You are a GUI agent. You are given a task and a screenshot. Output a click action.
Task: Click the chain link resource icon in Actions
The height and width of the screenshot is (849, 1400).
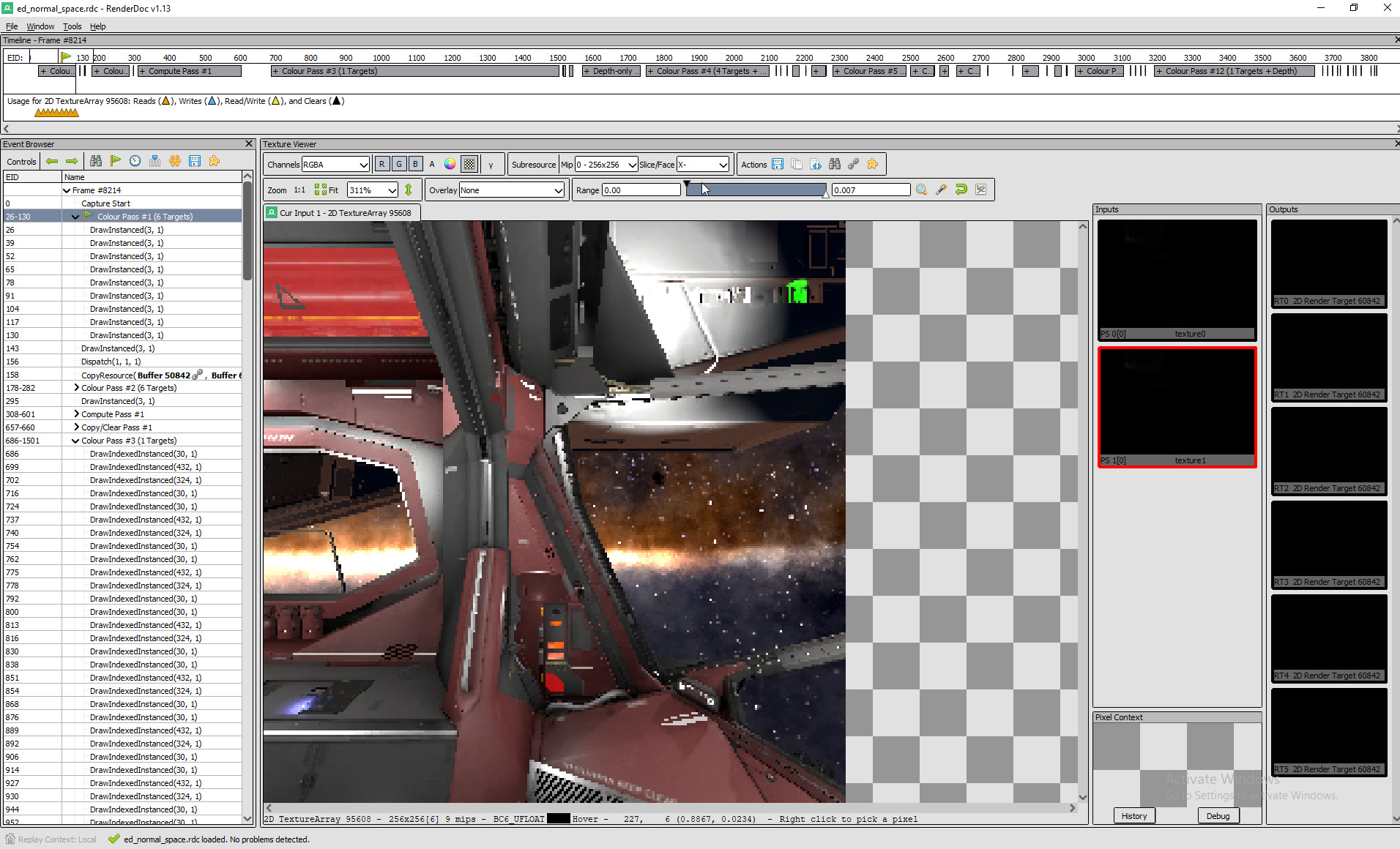pos(854,164)
